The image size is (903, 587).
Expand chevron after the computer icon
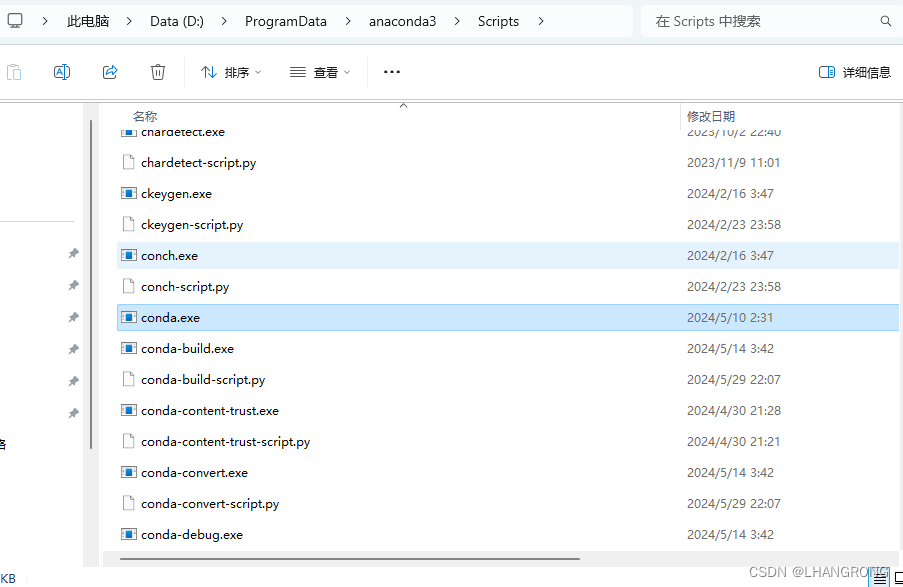[45, 21]
